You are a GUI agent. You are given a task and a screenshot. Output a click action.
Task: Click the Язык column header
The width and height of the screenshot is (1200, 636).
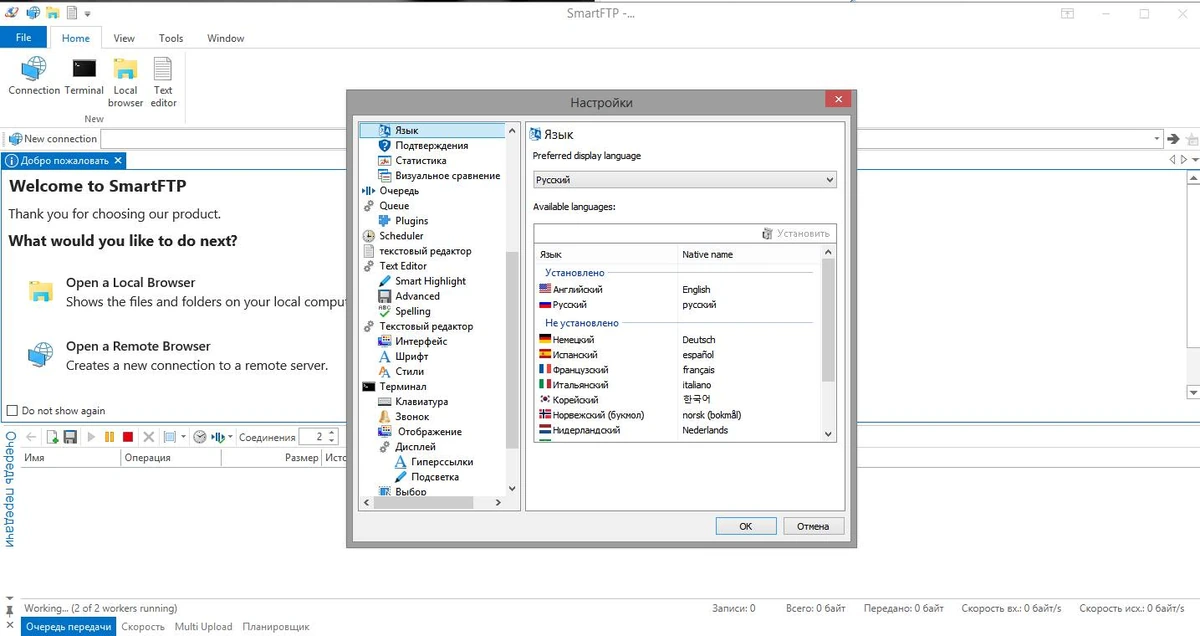606,254
